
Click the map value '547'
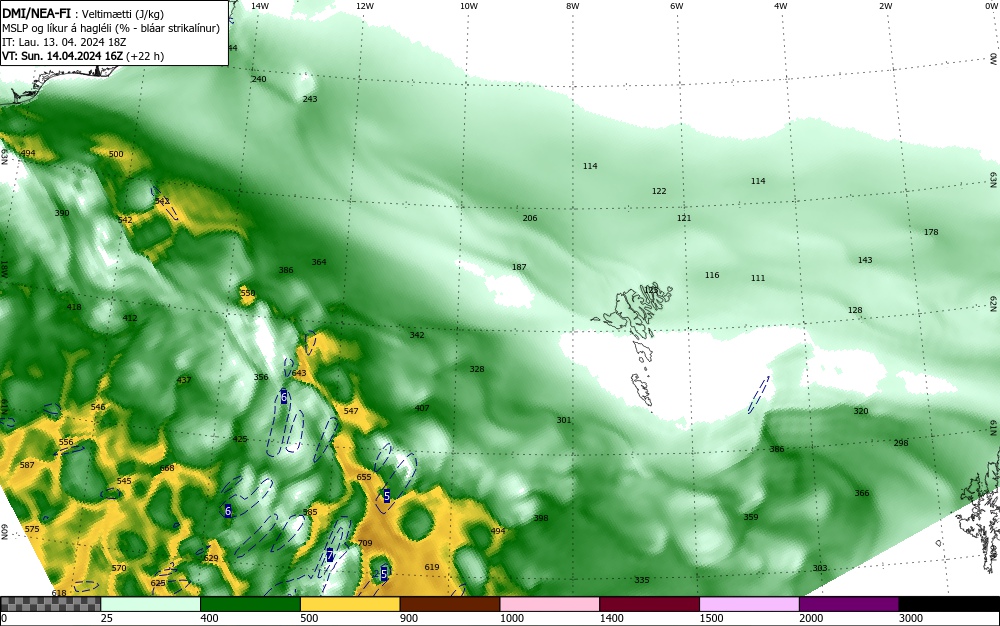click(x=351, y=411)
